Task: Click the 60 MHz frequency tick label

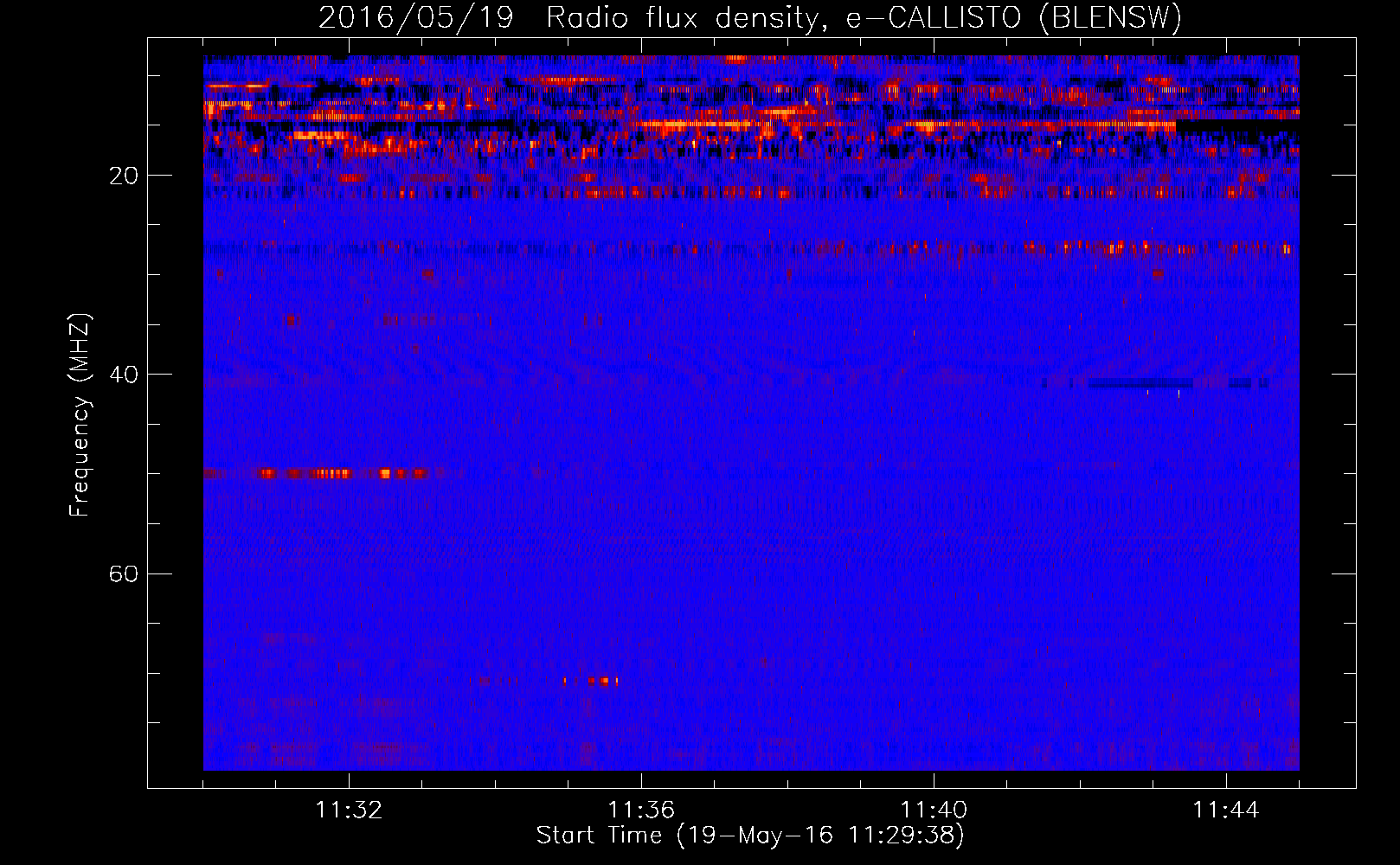Action: (124, 573)
